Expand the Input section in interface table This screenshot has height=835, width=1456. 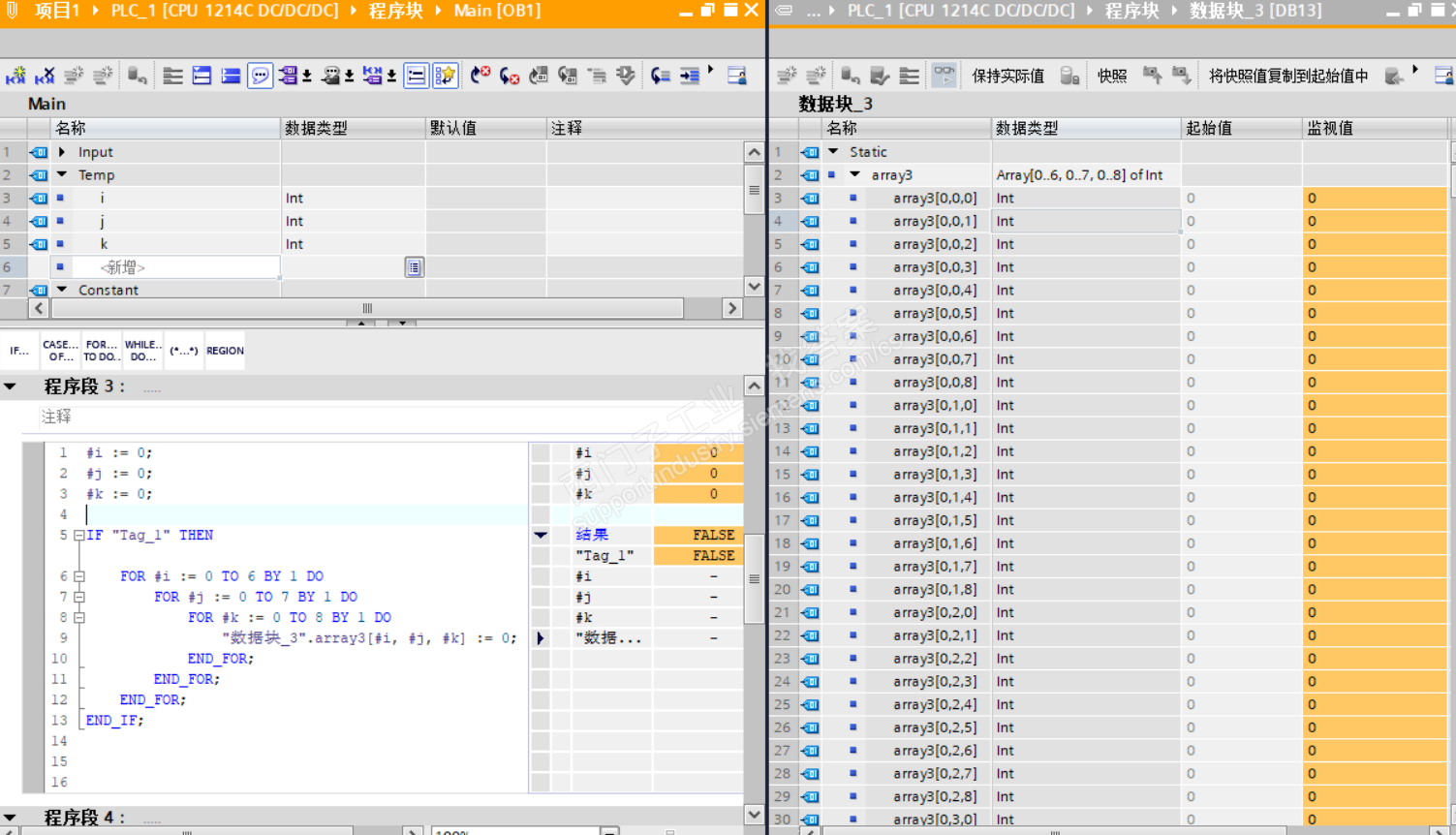(x=63, y=152)
